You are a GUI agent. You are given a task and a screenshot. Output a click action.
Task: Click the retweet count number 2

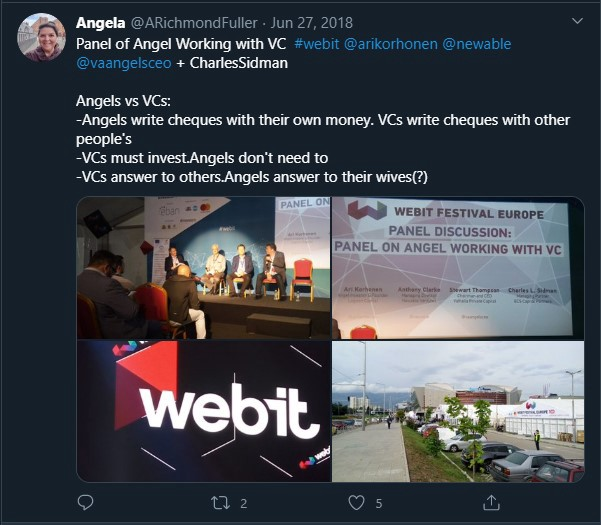[x=244, y=503]
